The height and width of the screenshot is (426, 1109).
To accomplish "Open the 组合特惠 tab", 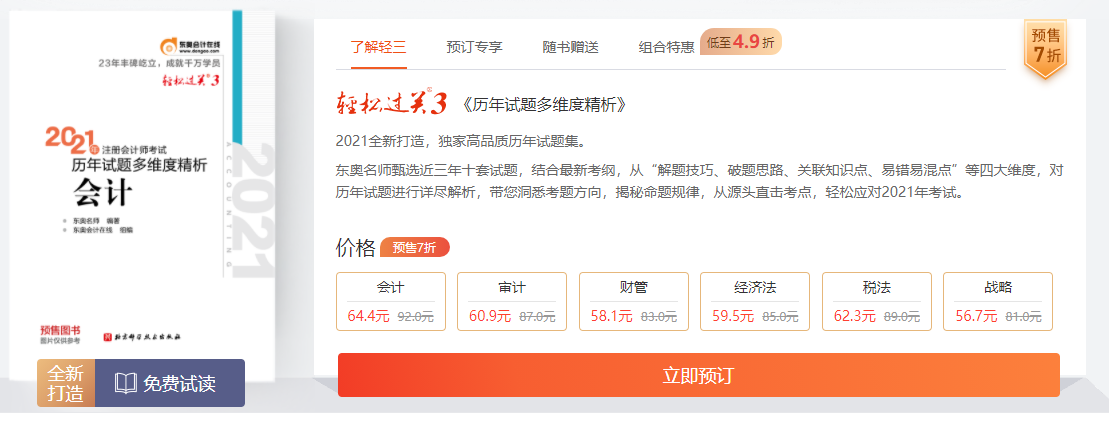I will click(x=666, y=46).
